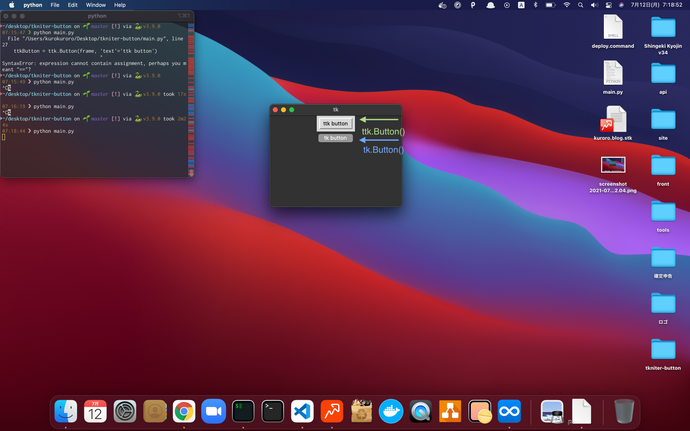
Task: Select the api folder on the desktop
Action: point(663,78)
